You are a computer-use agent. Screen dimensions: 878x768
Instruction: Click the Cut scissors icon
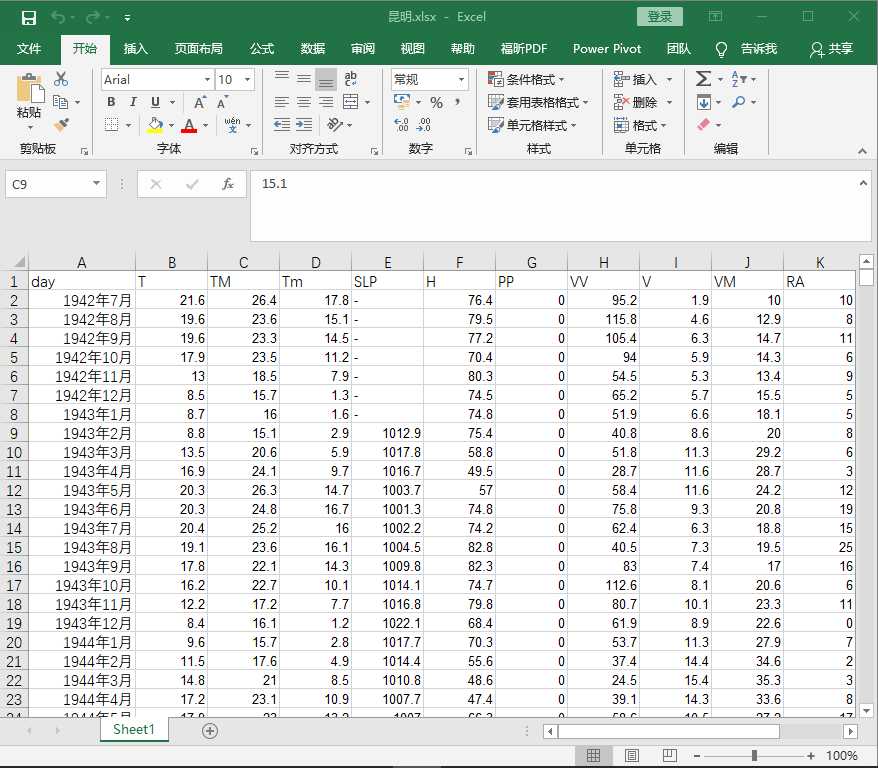[61, 79]
